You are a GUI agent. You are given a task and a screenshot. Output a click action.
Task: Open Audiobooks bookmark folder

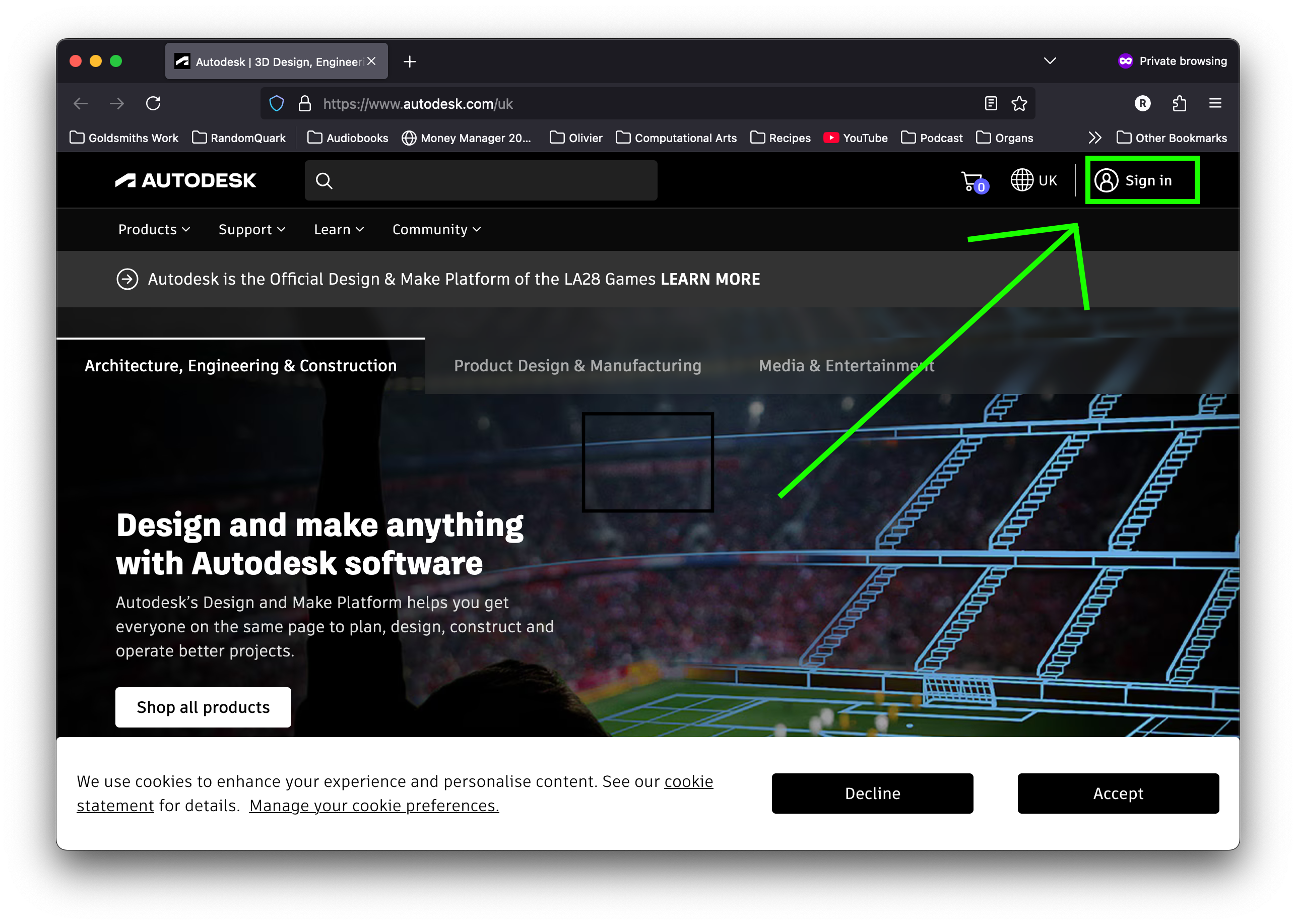point(348,138)
